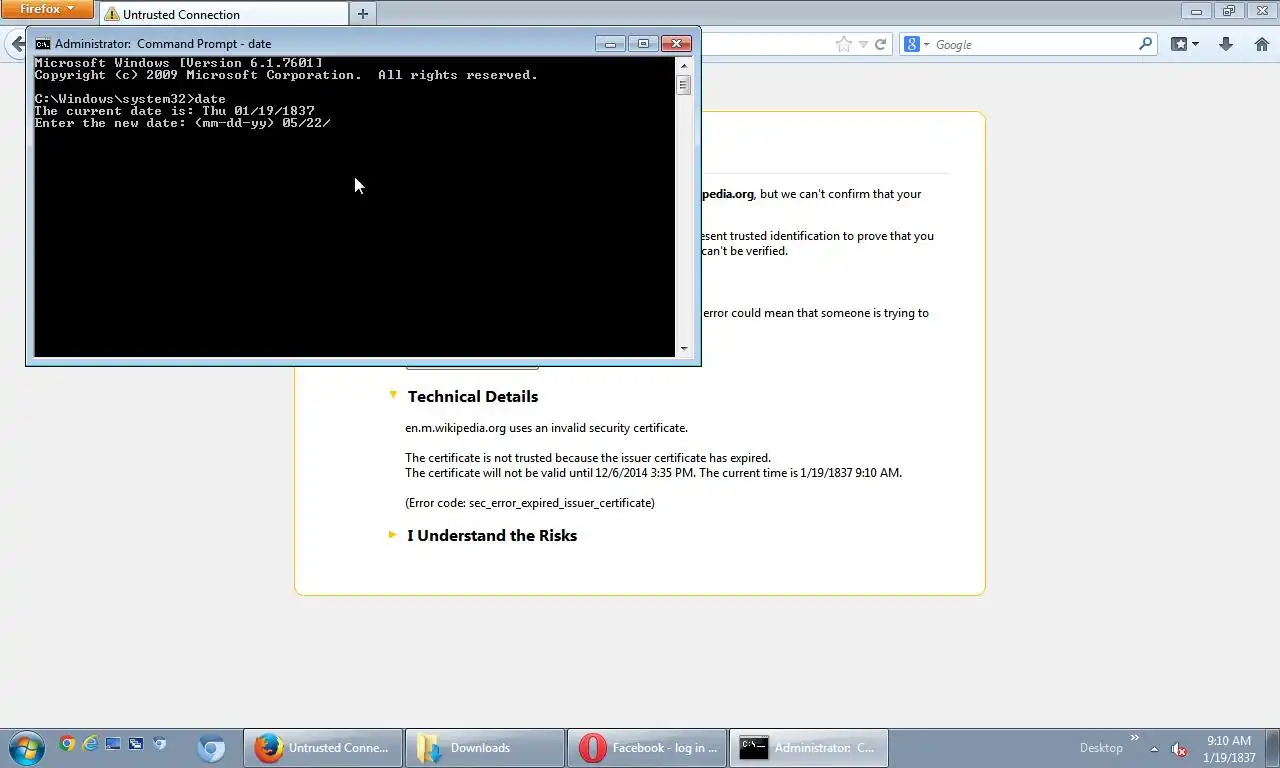
Task: Expand the Desktop toolbar chevron
Action: coord(1134,740)
